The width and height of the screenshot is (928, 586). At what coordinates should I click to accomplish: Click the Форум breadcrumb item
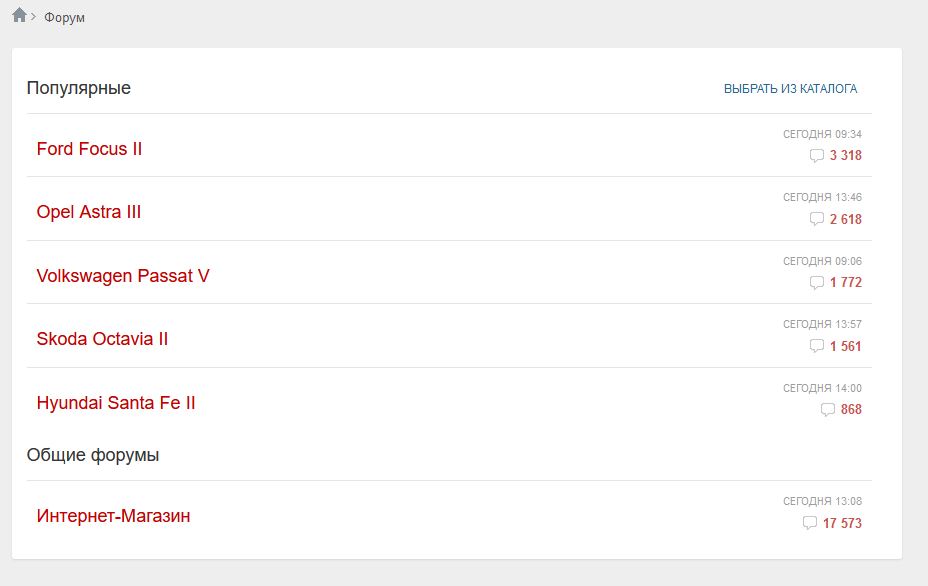coord(64,18)
